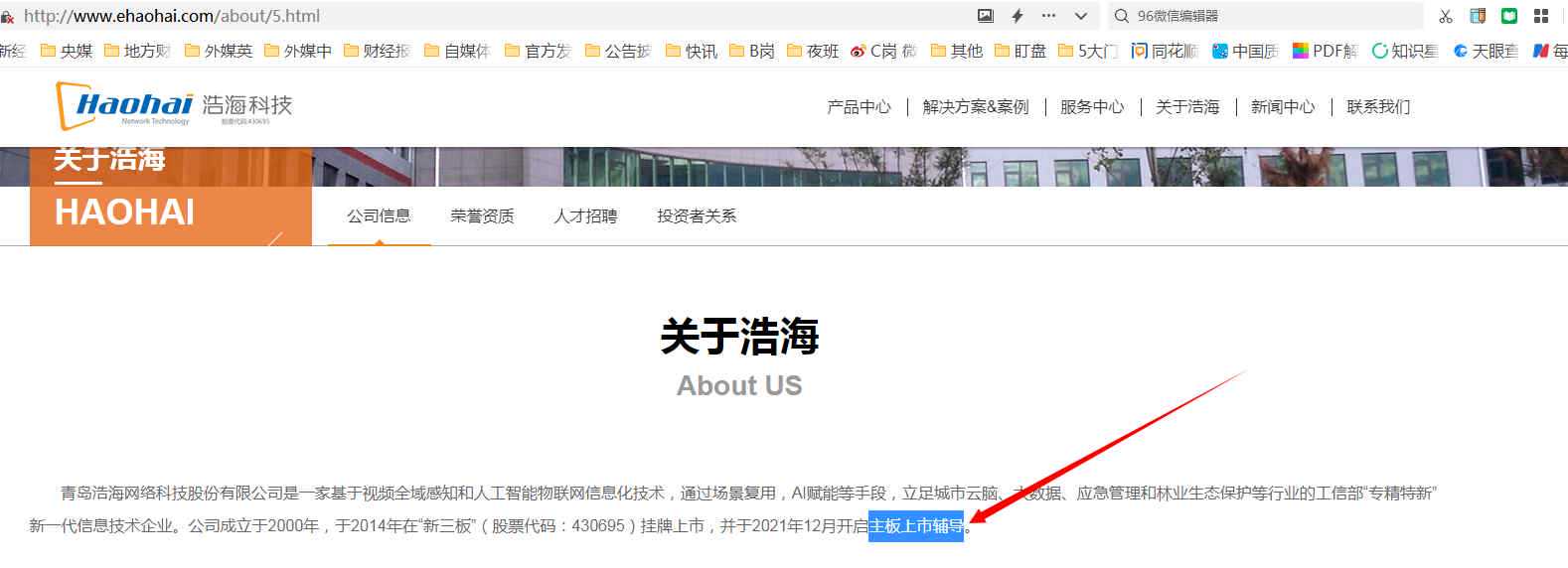Click the scissors screenshot icon in toolbar
Screen dimensions: 1568x568
coord(1445,16)
